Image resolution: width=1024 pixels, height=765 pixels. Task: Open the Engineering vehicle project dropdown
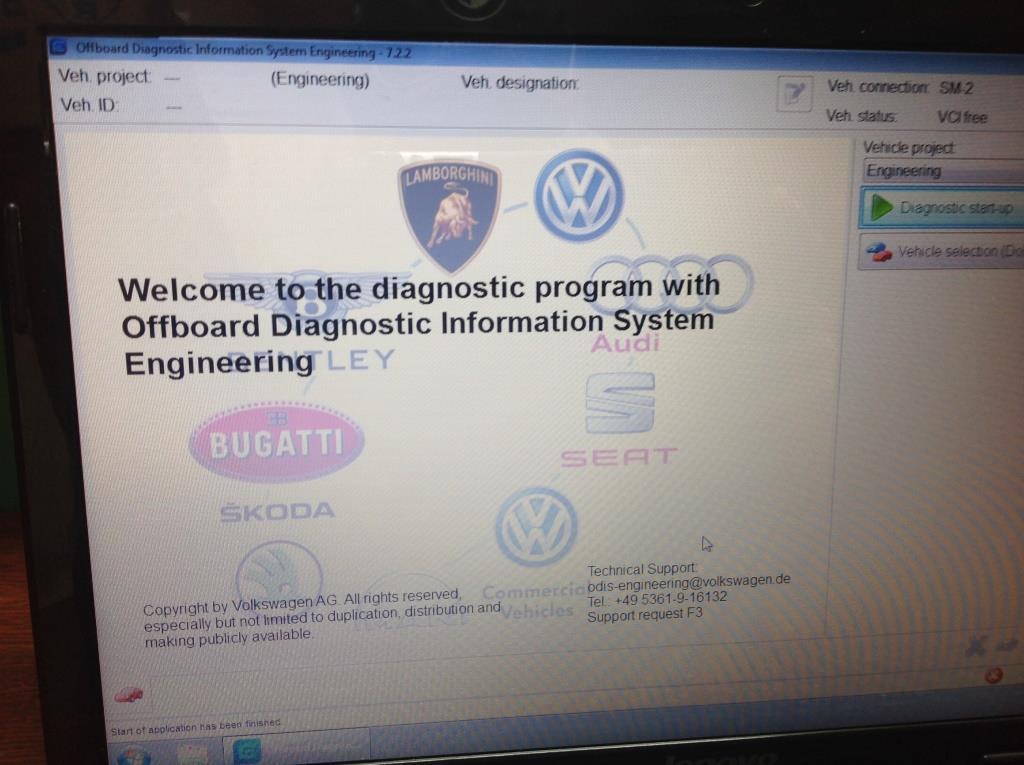[943, 172]
